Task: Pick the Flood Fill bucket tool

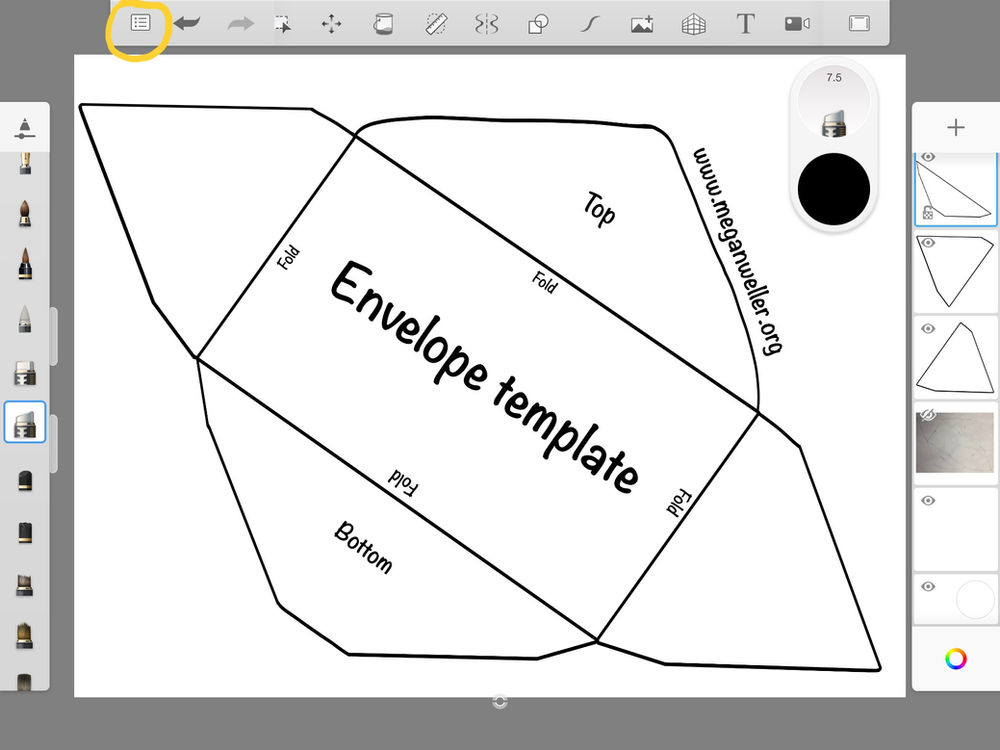Action: coord(383,24)
